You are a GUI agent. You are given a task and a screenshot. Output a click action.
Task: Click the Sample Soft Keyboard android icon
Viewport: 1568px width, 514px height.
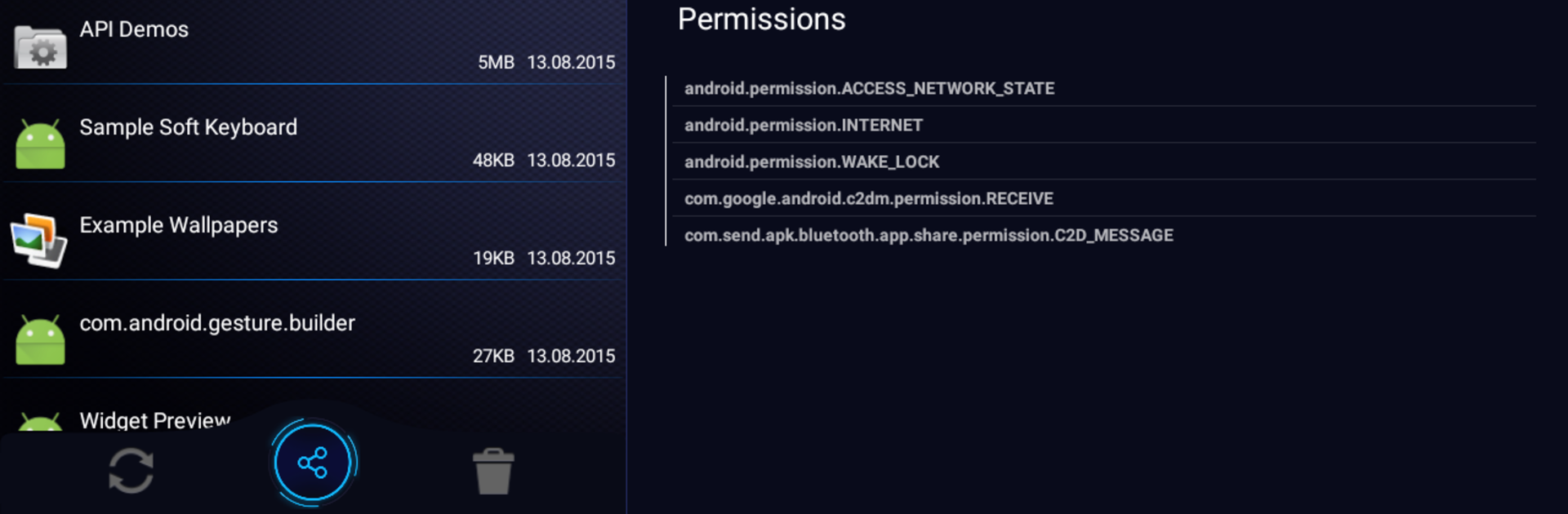[x=40, y=144]
